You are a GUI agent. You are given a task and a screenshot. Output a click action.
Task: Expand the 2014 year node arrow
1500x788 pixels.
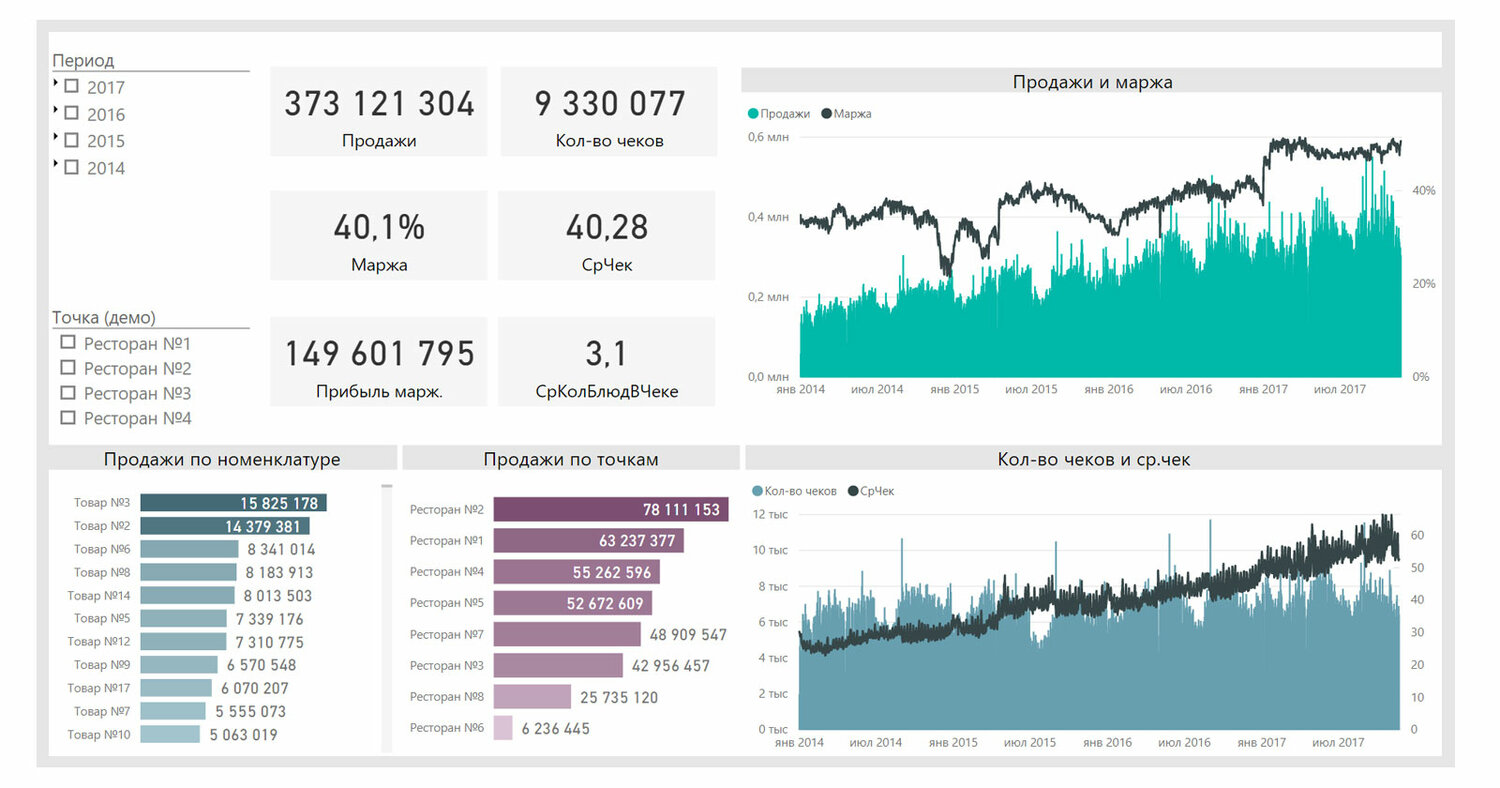pos(55,164)
